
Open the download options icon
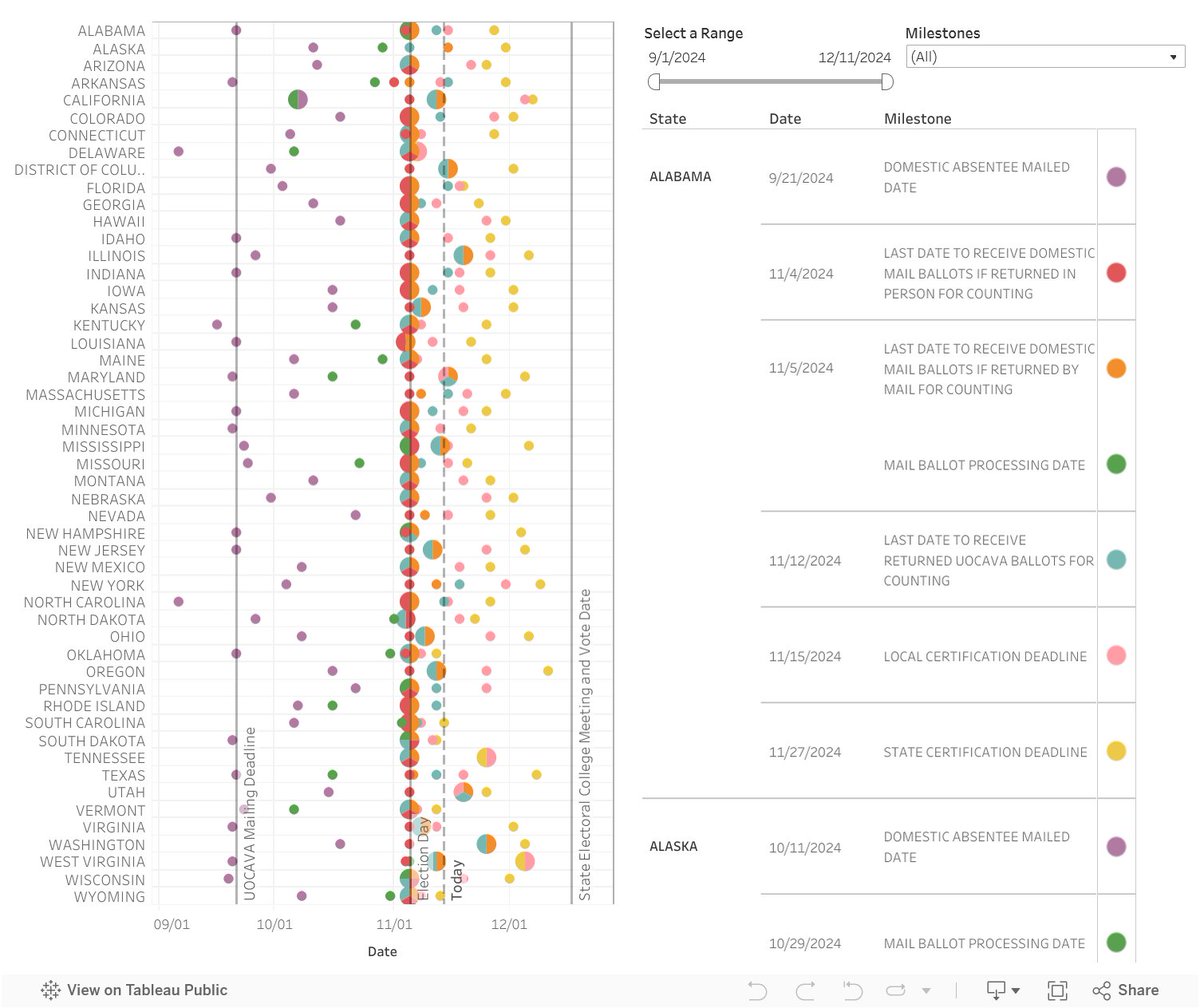click(x=1003, y=990)
